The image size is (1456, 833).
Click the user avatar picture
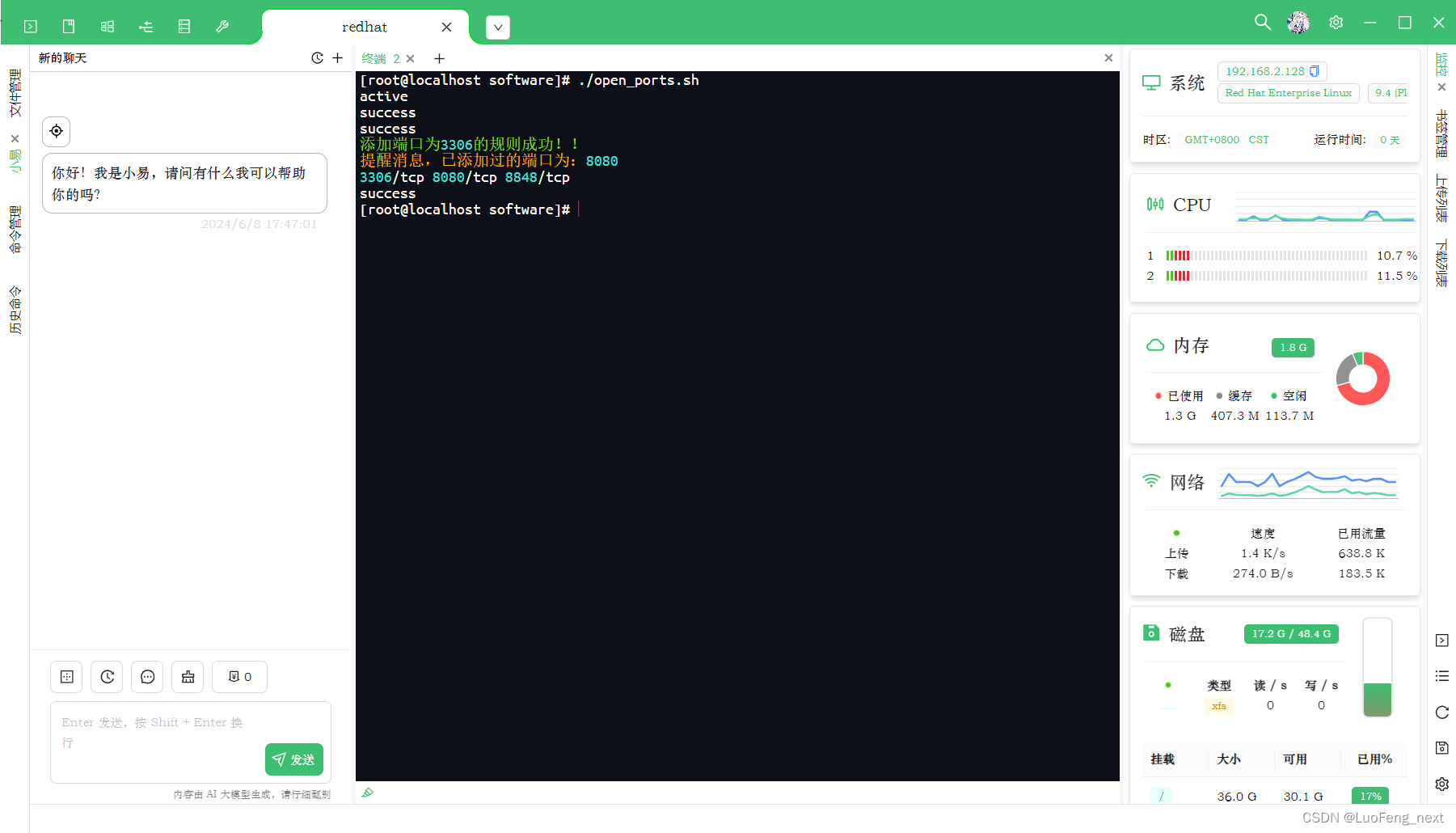pos(1298,23)
